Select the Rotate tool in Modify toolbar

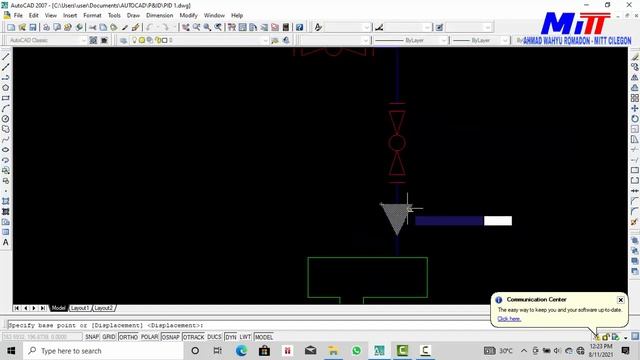coord(634,119)
